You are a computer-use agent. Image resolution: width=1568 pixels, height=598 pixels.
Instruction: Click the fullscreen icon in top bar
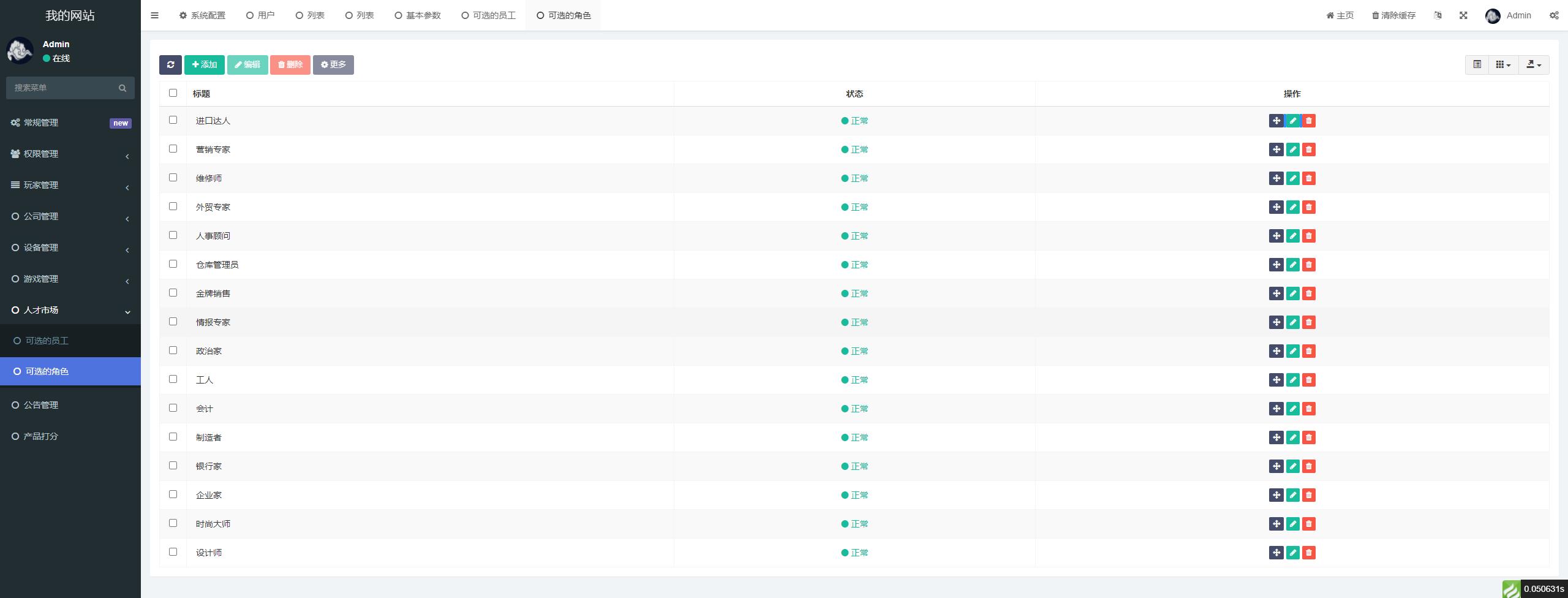(x=1463, y=15)
